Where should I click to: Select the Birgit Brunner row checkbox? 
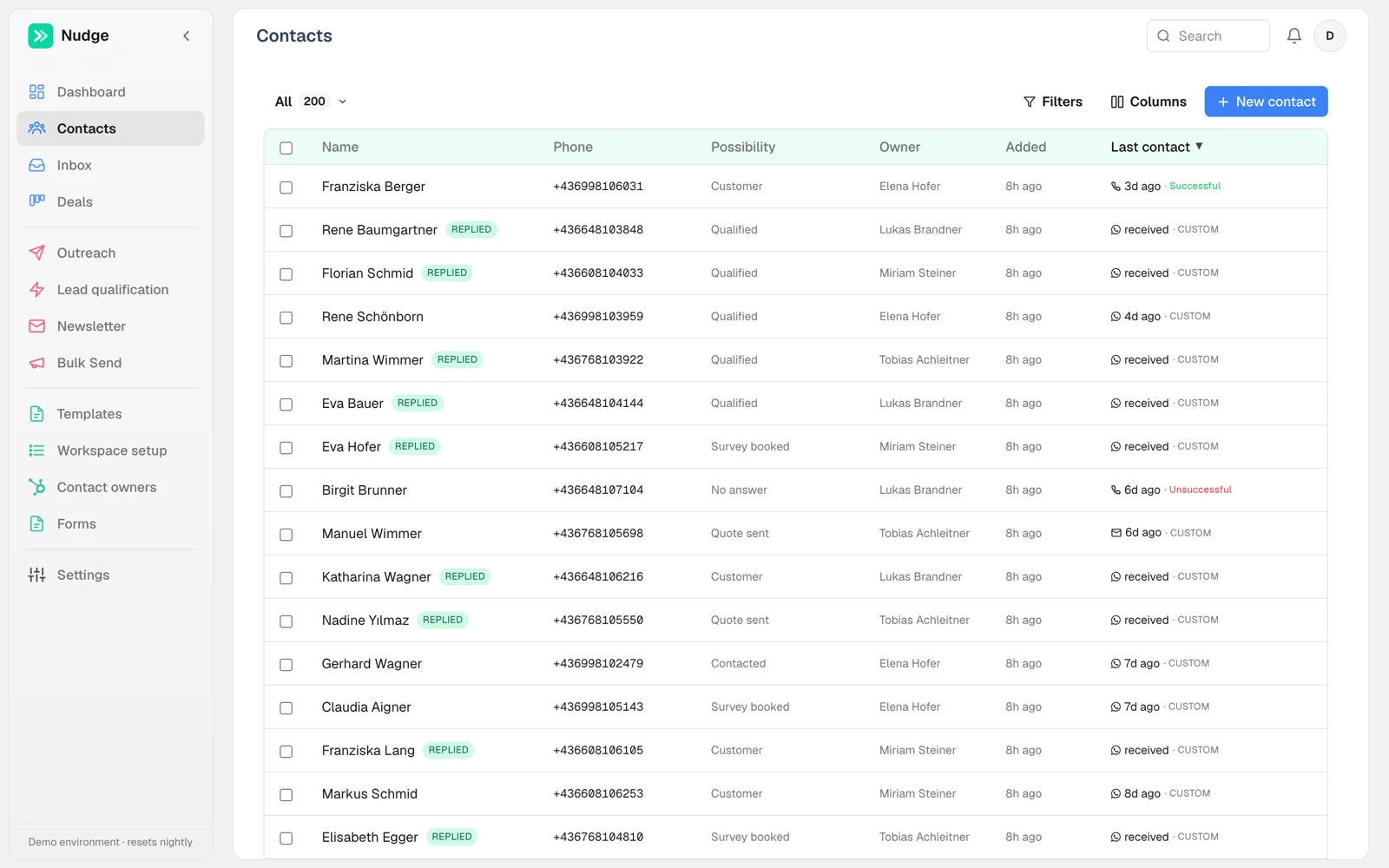tap(286, 491)
